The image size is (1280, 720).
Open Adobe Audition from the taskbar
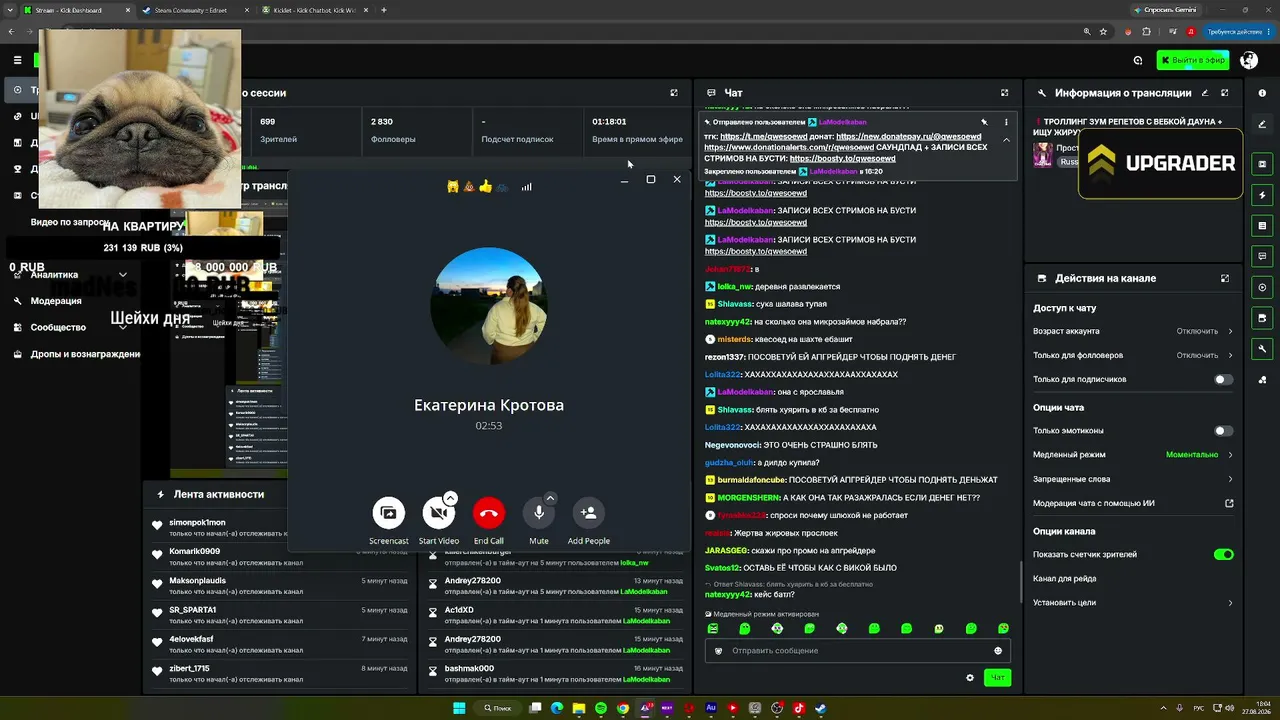pos(711,708)
